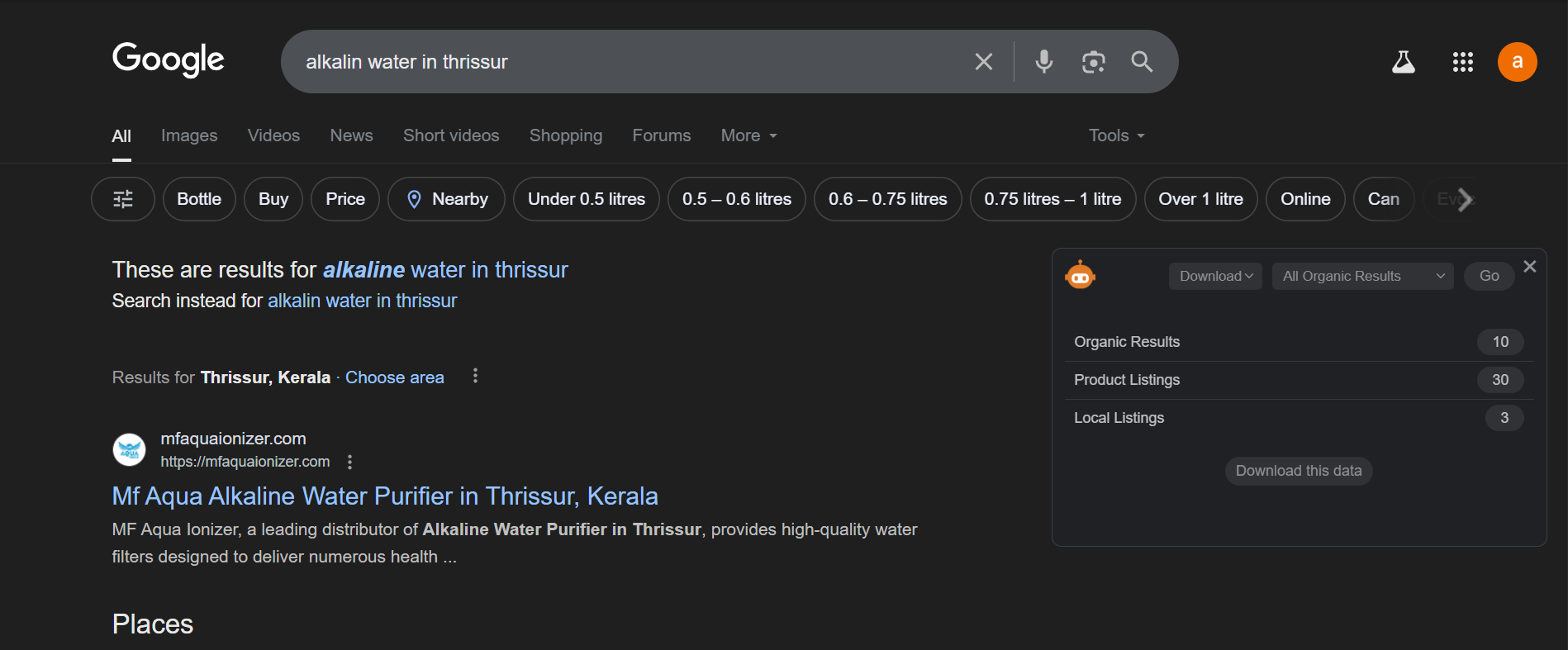The width and height of the screenshot is (1568, 650).
Task: Click the Organic Results count 10
Action: pos(1500,342)
